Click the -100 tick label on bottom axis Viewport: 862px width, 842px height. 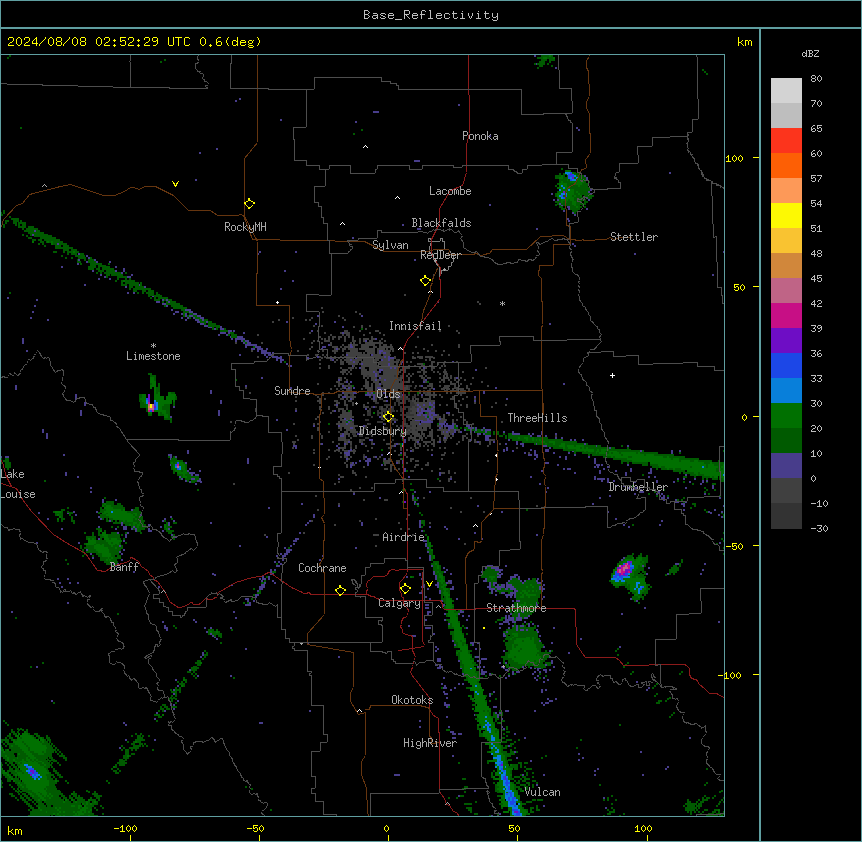click(125, 828)
